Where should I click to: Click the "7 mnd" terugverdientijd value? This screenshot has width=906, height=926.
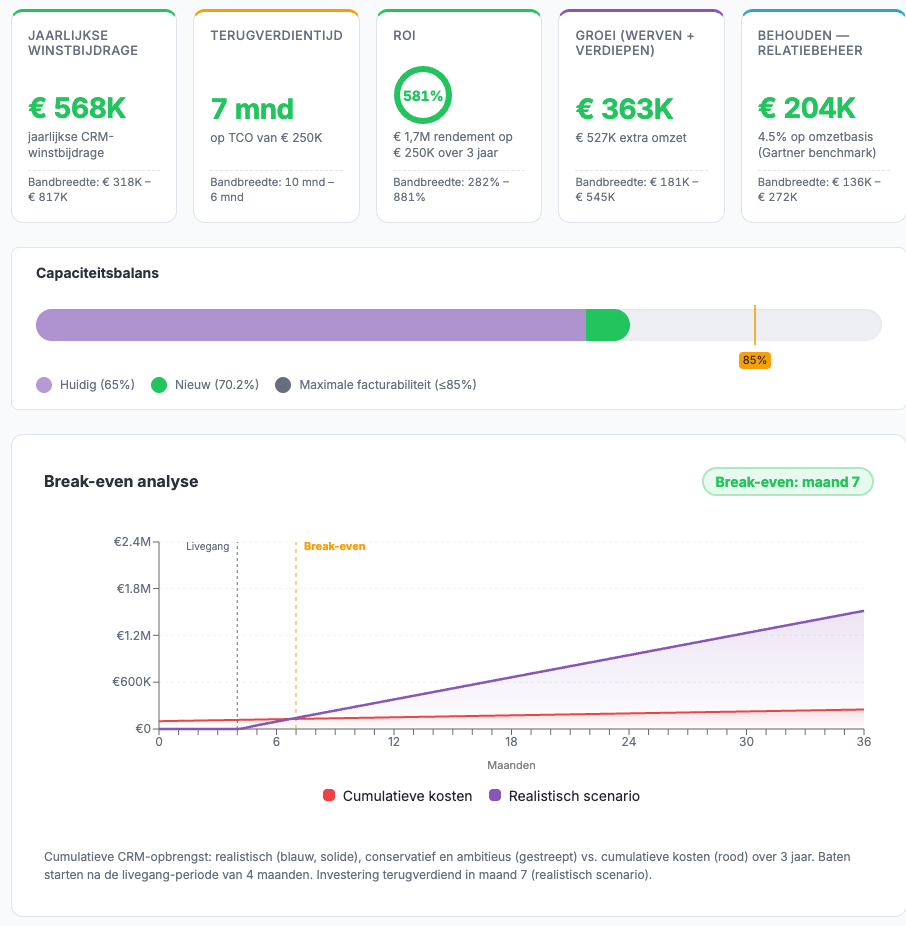252,108
